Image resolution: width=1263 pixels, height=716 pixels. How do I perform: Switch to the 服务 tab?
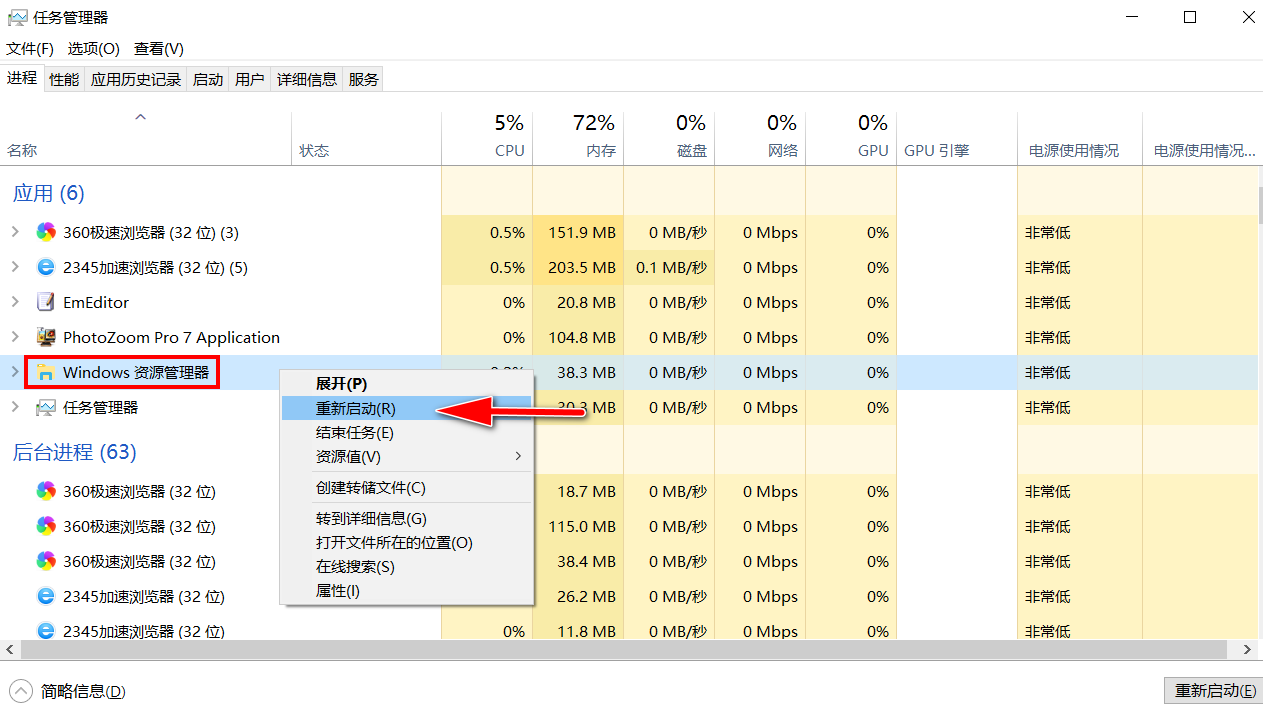pos(364,79)
